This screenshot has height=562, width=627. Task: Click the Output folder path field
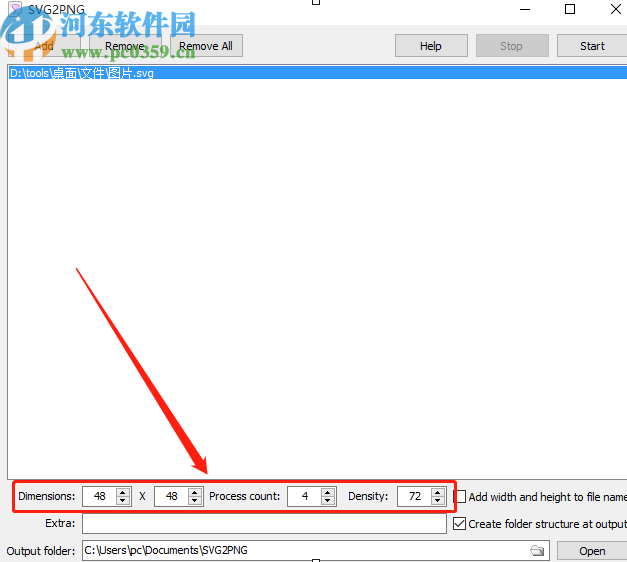[x=306, y=550]
